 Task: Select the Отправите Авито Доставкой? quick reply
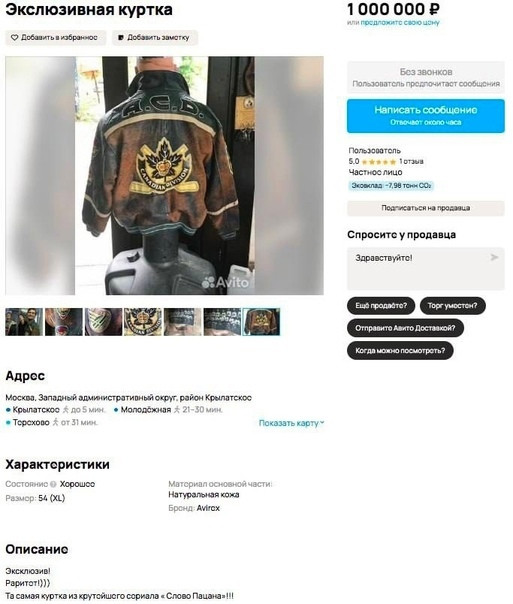click(405, 328)
